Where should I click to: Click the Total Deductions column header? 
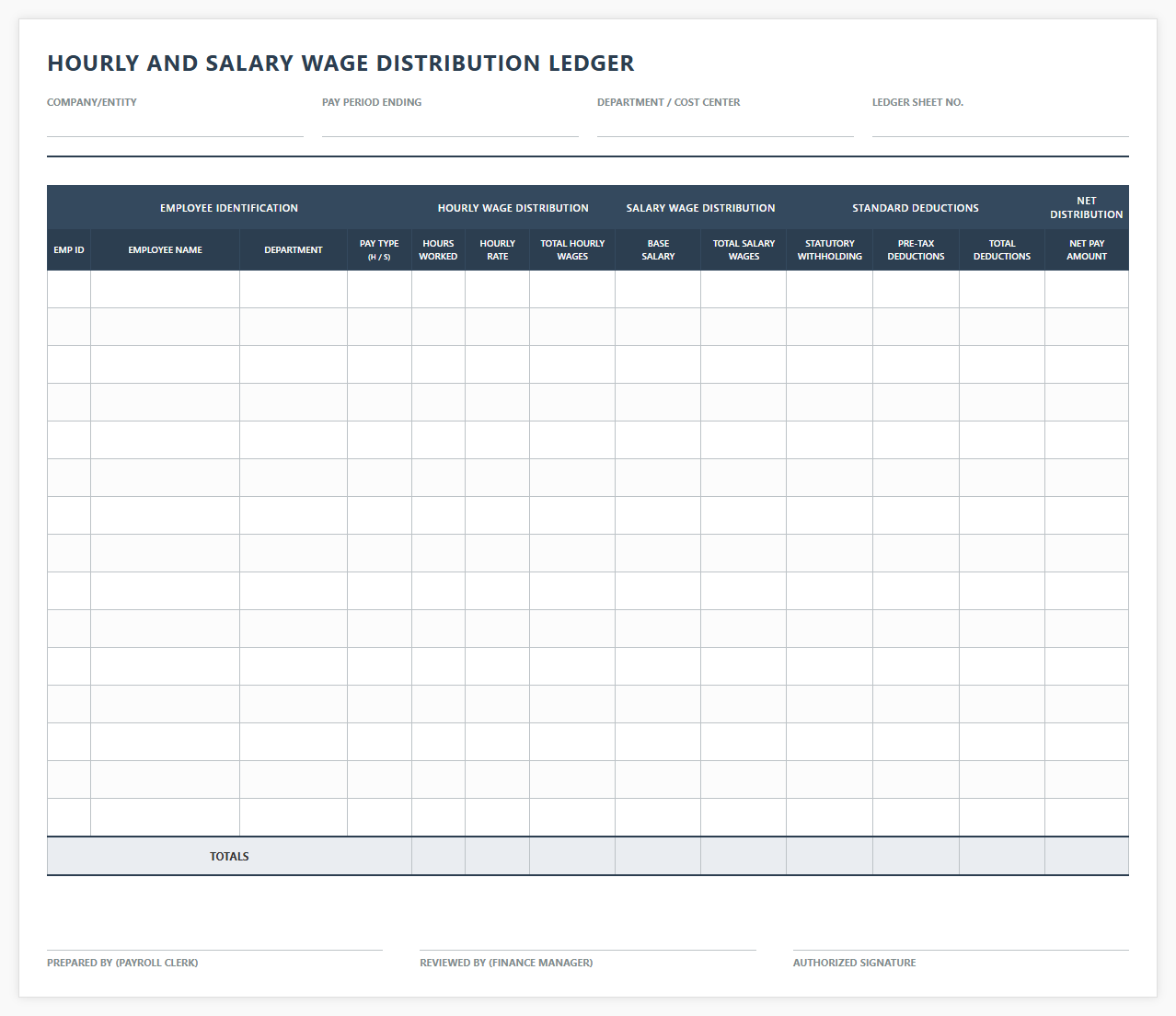(x=1002, y=250)
